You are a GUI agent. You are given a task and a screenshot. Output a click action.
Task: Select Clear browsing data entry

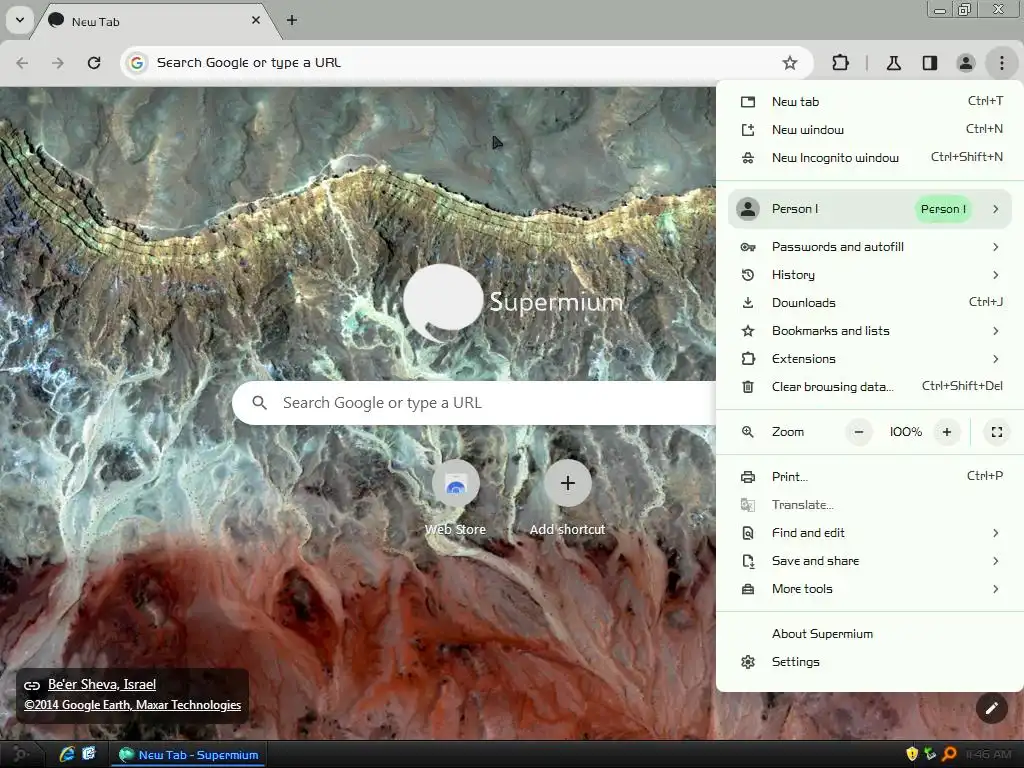pyautogui.click(x=869, y=387)
